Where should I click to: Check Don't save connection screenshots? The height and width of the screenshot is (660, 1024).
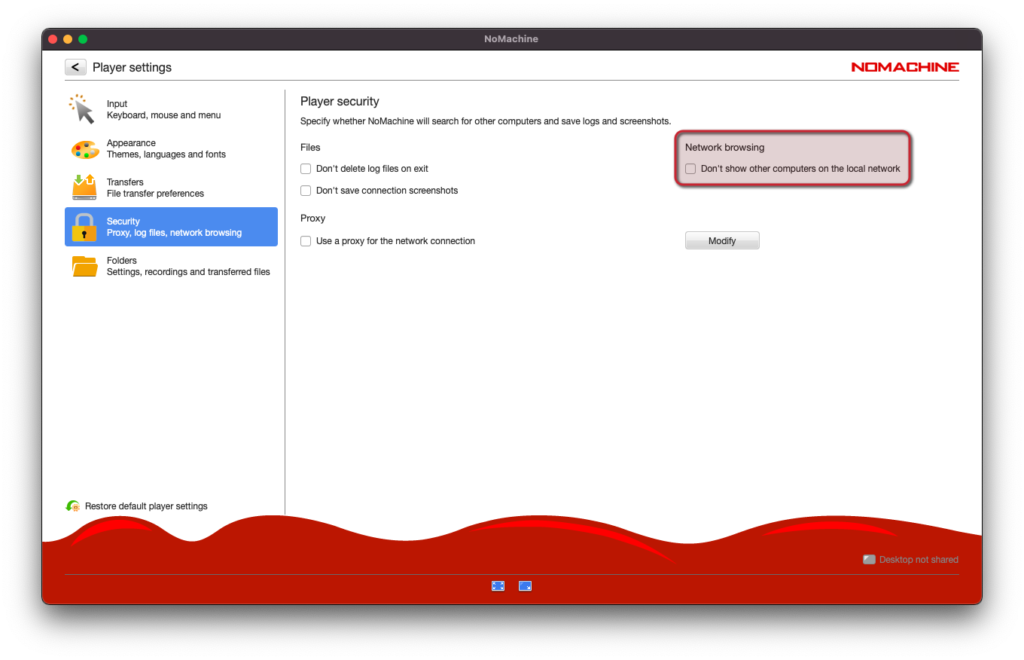point(306,191)
